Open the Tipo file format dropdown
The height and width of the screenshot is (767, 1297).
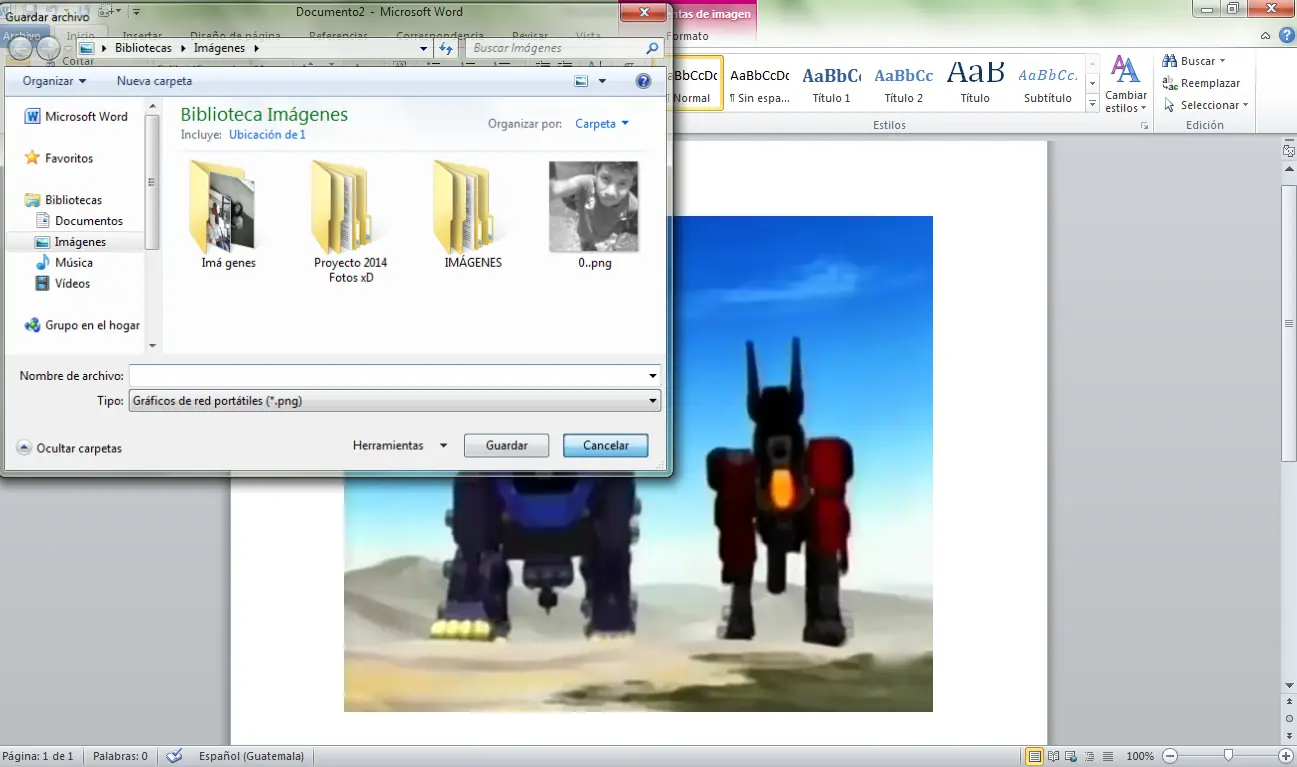pos(395,401)
